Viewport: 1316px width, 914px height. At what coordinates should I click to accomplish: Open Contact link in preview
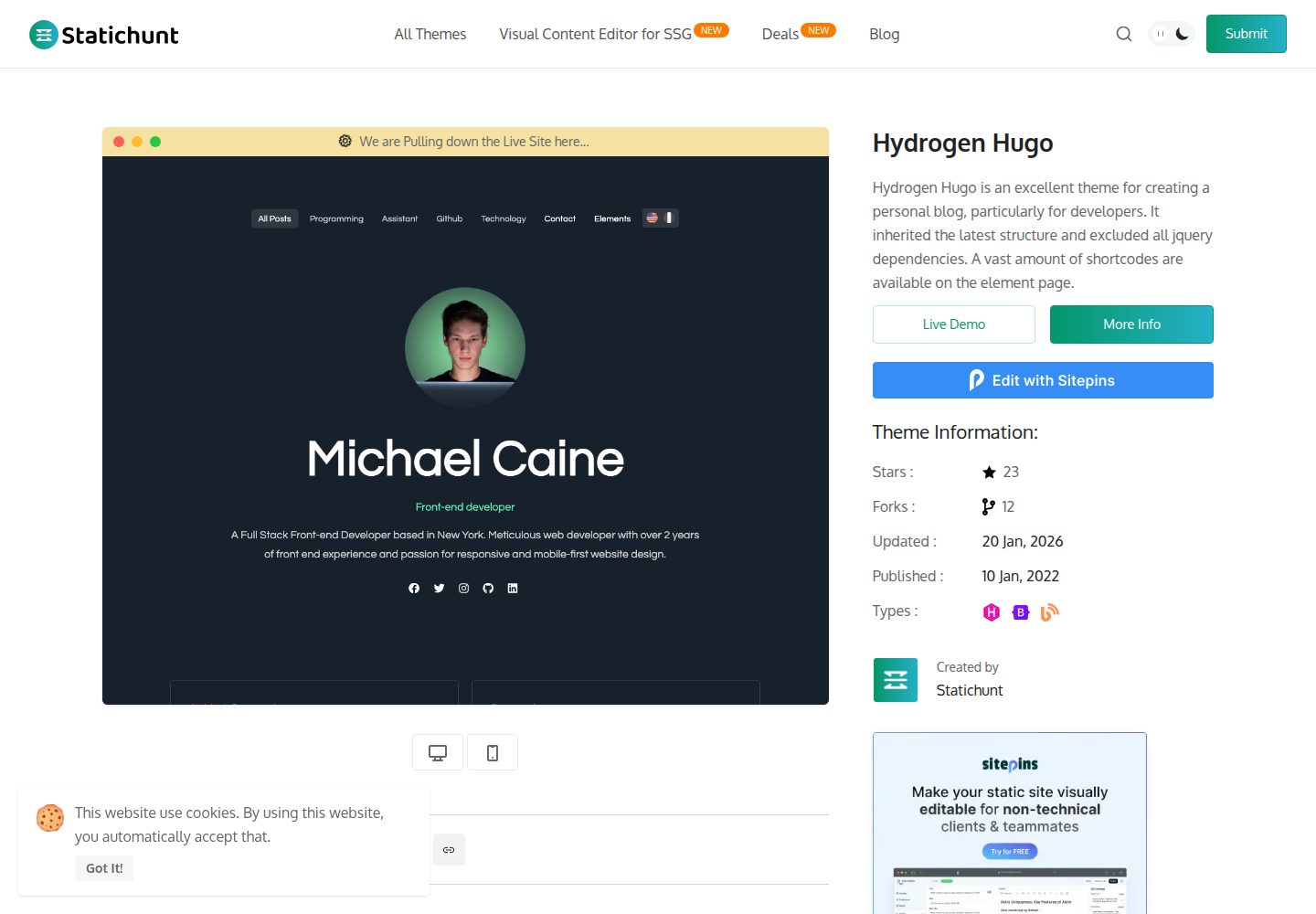pyautogui.click(x=560, y=218)
